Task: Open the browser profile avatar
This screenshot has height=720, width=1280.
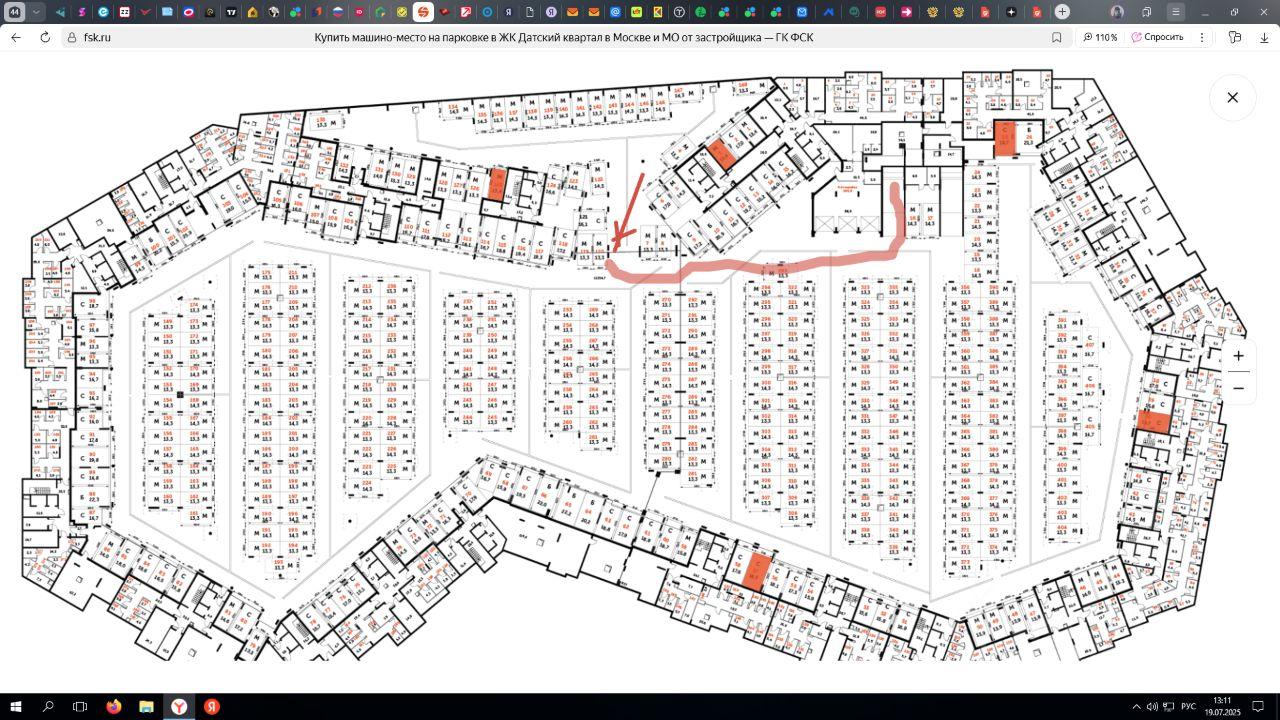Action: coord(1117,12)
